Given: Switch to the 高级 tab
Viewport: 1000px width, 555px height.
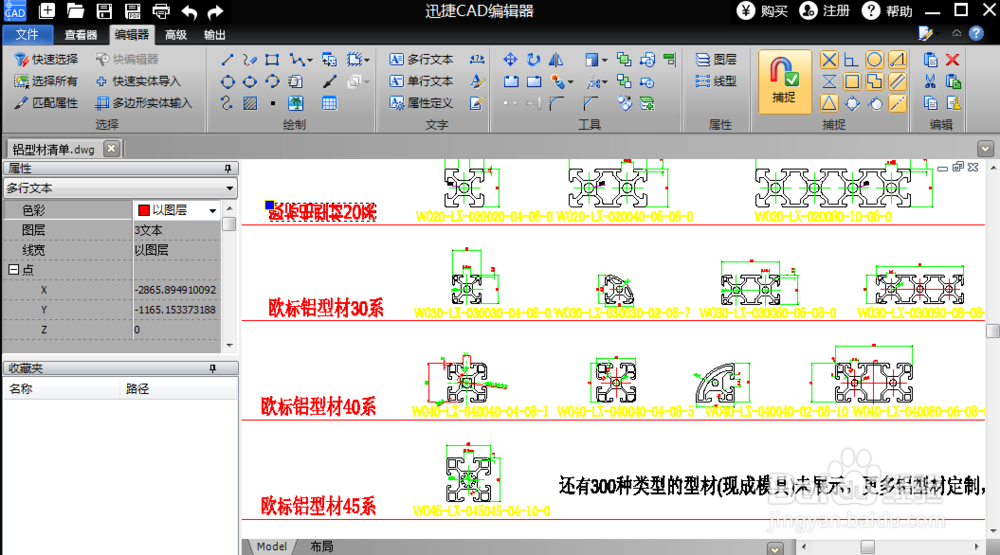Looking at the screenshot, I should (175, 35).
